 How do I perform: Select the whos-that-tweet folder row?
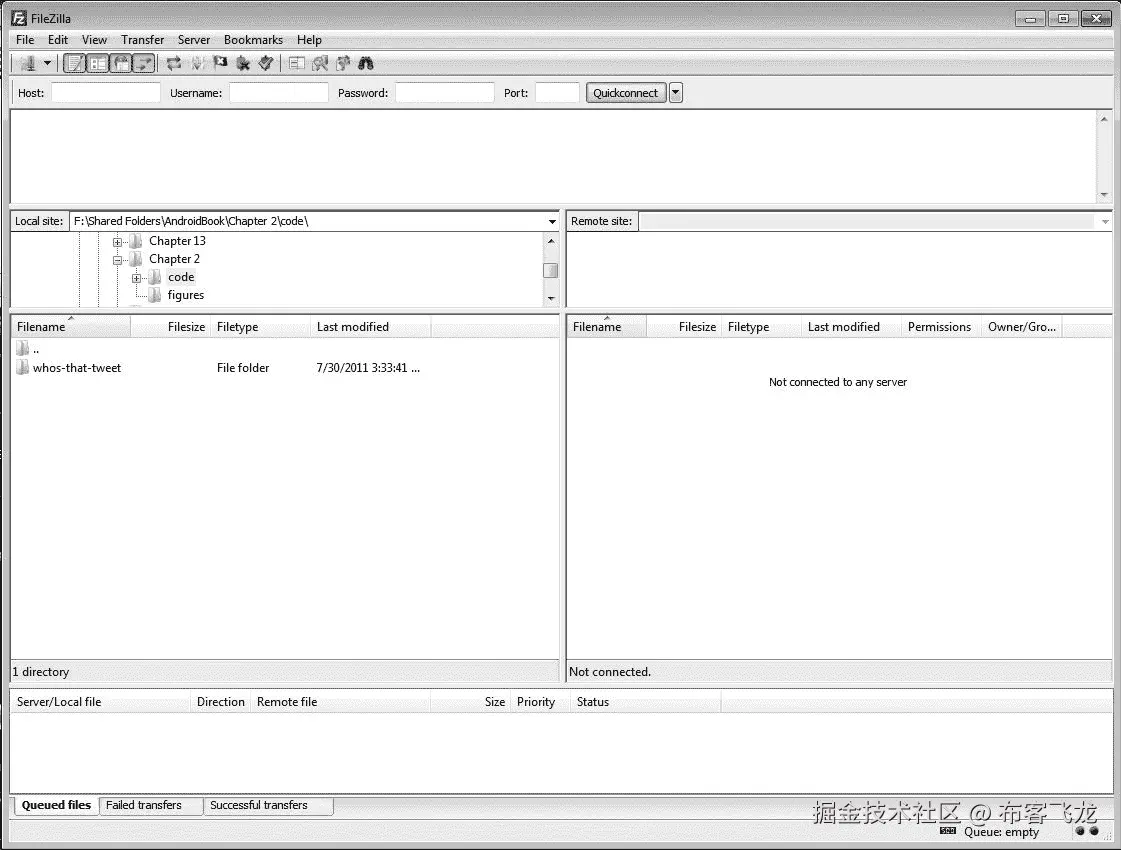285,367
